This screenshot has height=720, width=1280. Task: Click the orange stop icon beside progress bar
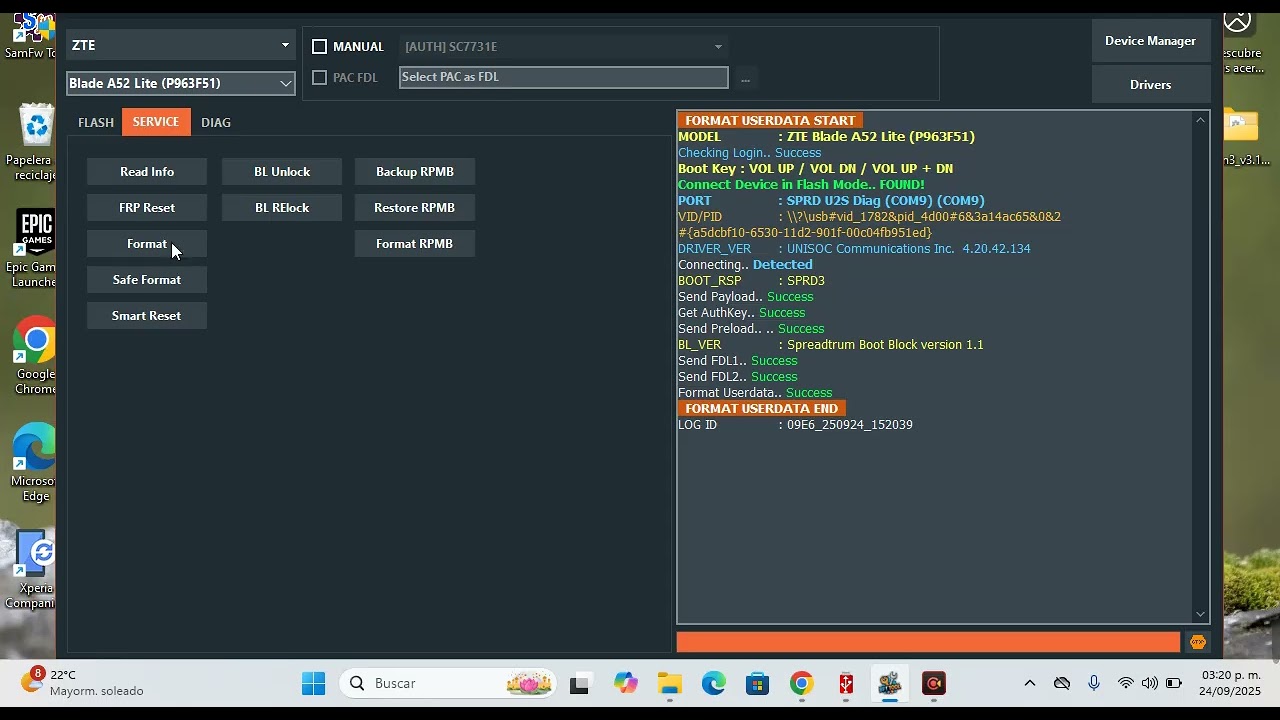(1197, 642)
